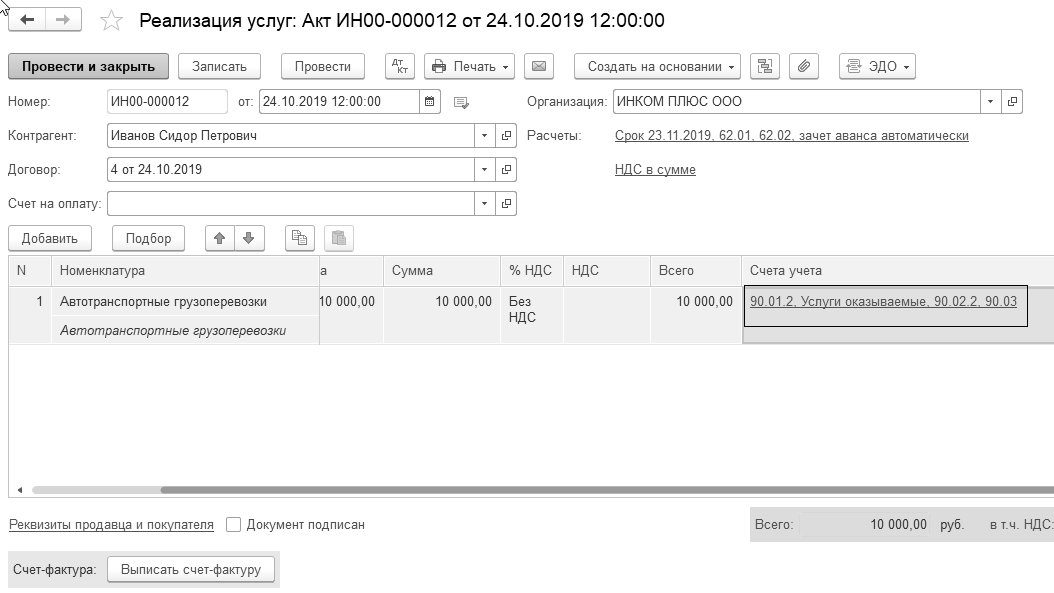
Task: Click the empty Счет на оплату field
Action: 290,203
